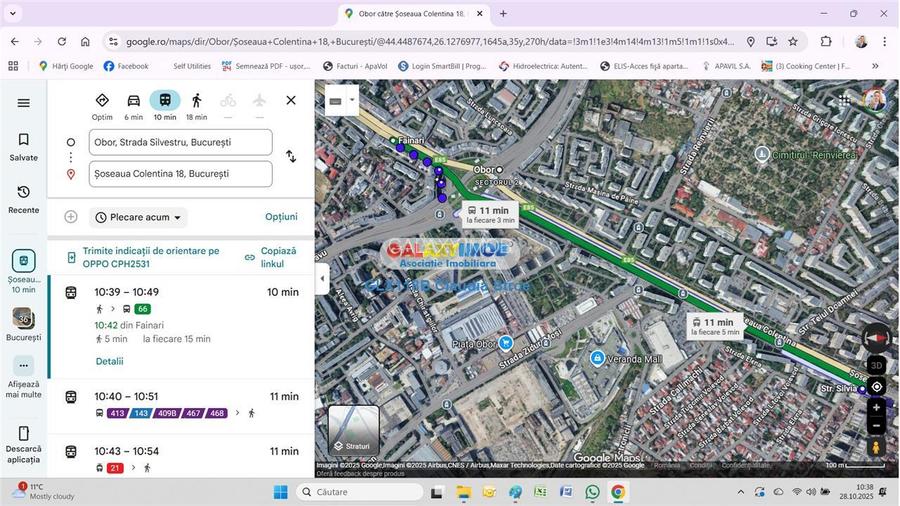Open the Google apps grid on the map
Viewport: 900px width, 506px height.
[x=844, y=100]
